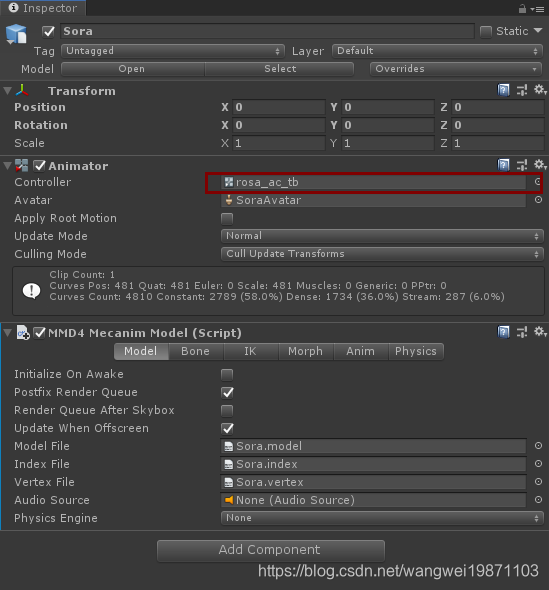
Task: Uncheck Postfix Render Queue
Action: coord(227,392)
